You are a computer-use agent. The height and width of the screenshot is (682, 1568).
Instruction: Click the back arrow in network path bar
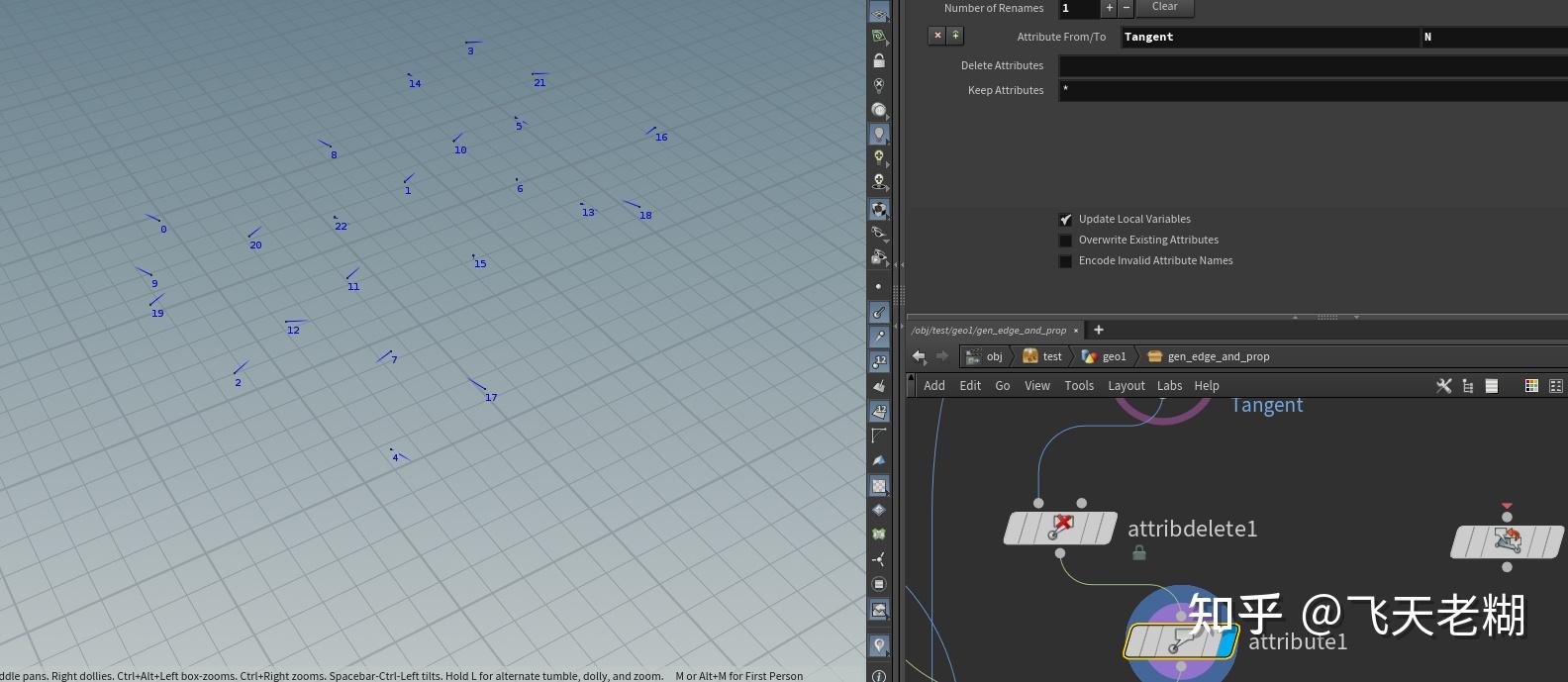920,356
